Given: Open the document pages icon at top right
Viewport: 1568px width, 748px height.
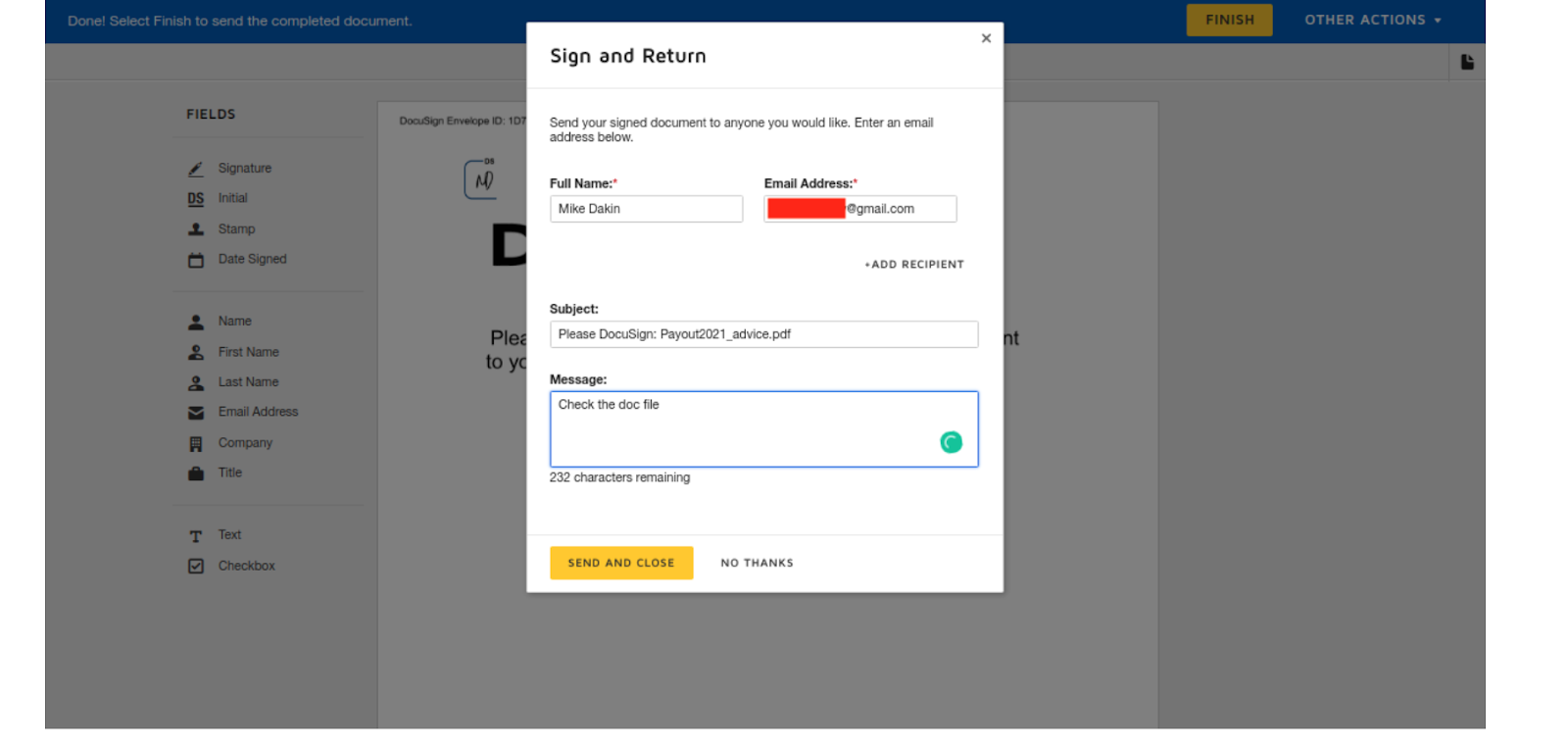Looking at the screenshot, I should point(1467,62).
